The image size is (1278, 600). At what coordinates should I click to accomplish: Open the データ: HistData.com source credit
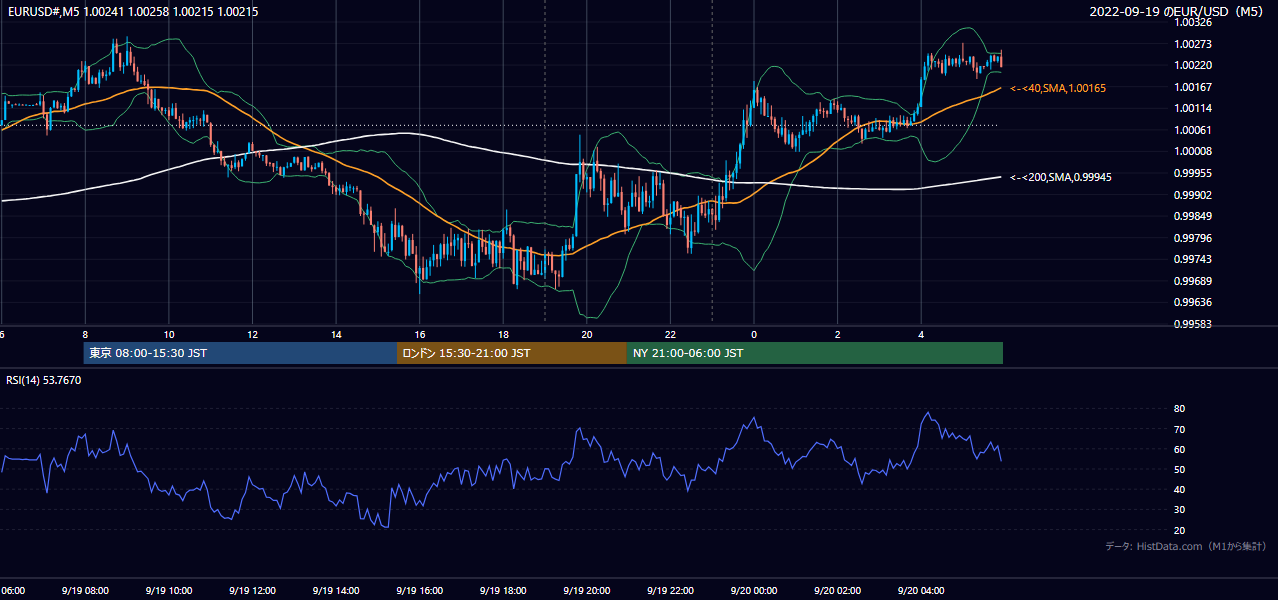(1186, 546)
